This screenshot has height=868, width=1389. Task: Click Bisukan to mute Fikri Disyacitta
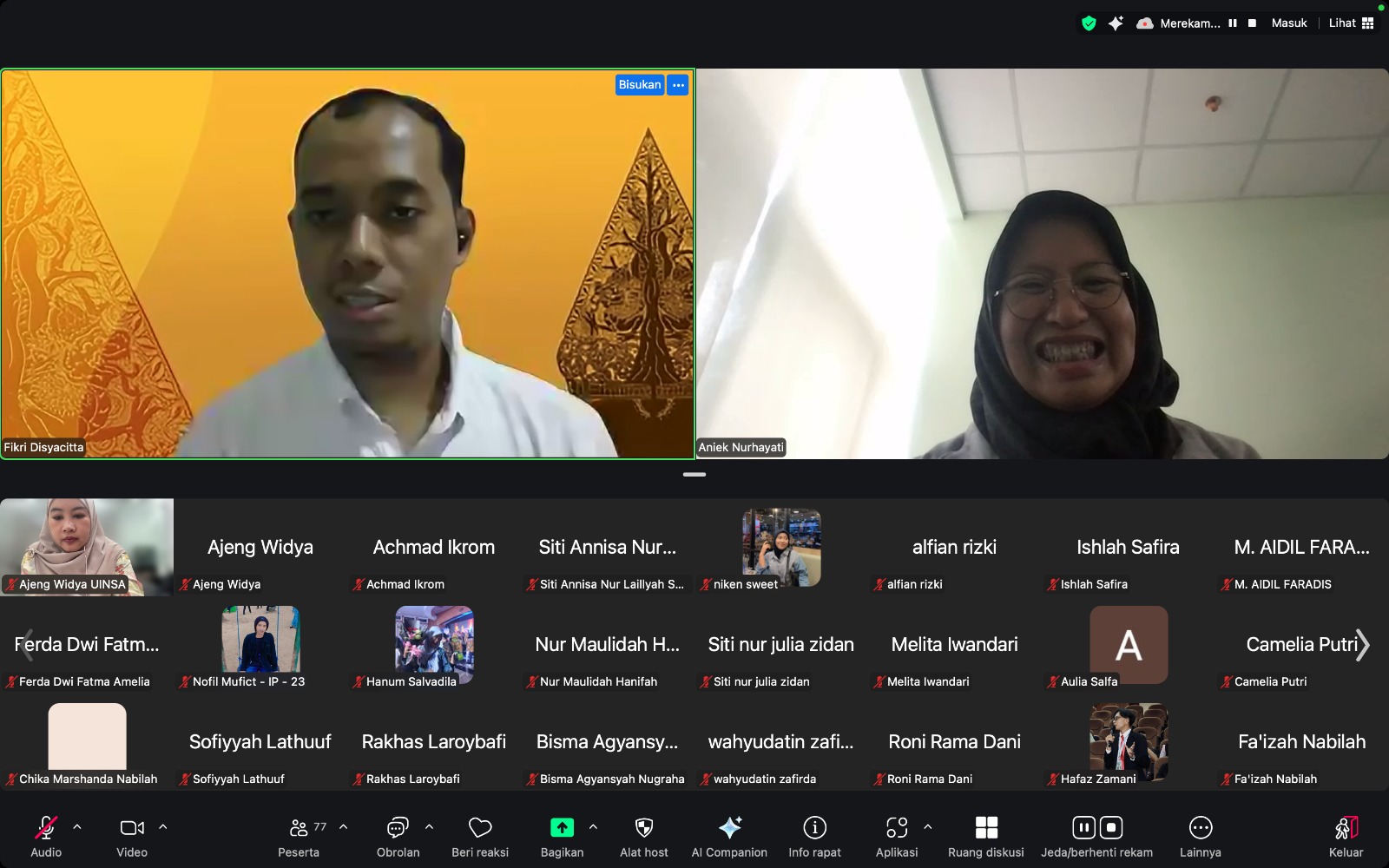pyautogui.click(x=640, y=85)
